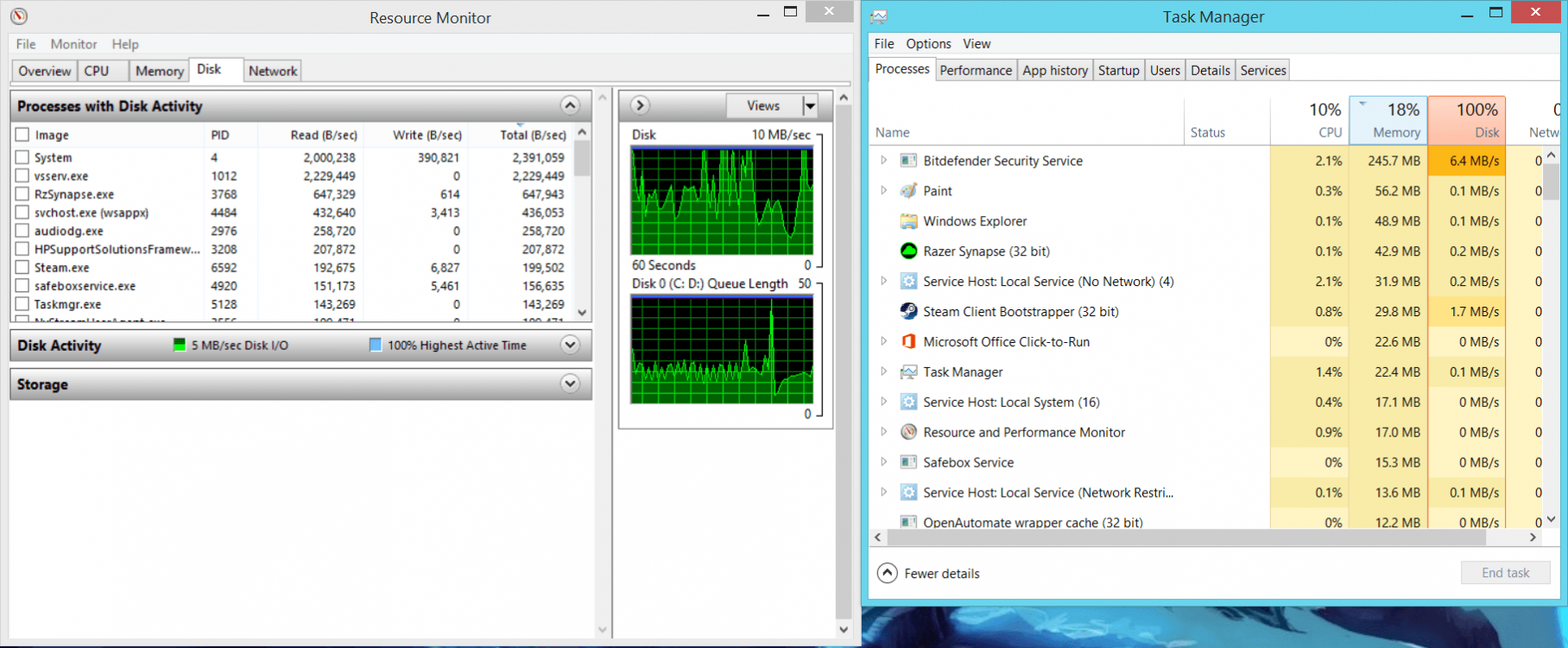Open the Monitor menu in Resource Monitor
The image size is (1568, 648).
point(73,44)
